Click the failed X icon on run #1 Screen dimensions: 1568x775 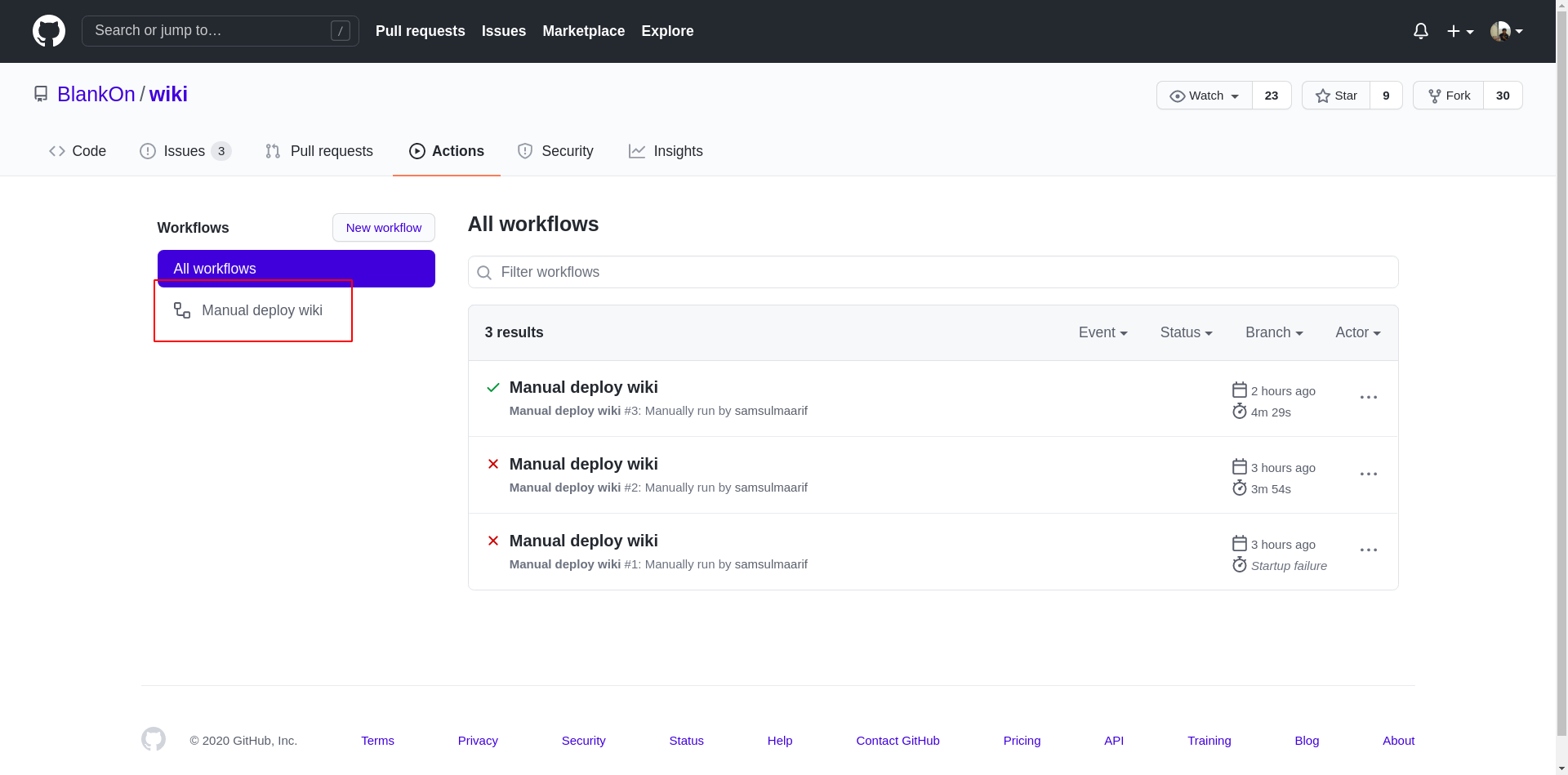pos(493,541)
